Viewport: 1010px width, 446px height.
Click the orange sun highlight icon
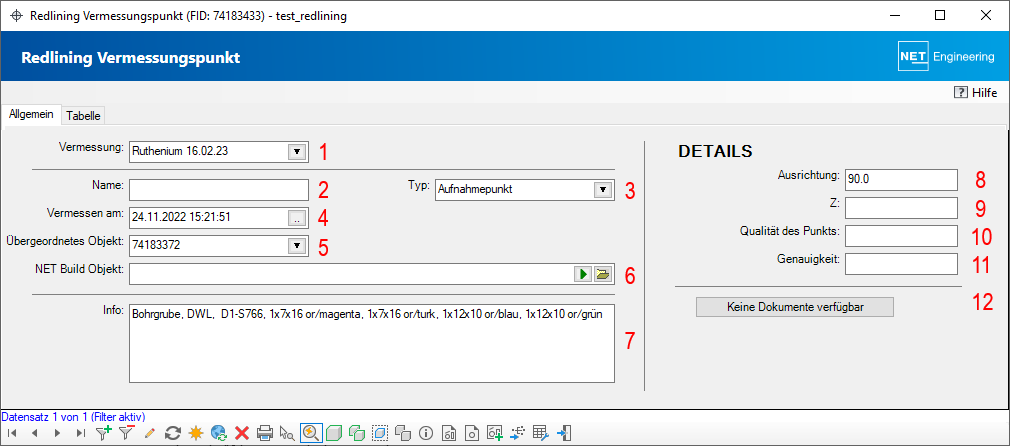coord(196,433)
